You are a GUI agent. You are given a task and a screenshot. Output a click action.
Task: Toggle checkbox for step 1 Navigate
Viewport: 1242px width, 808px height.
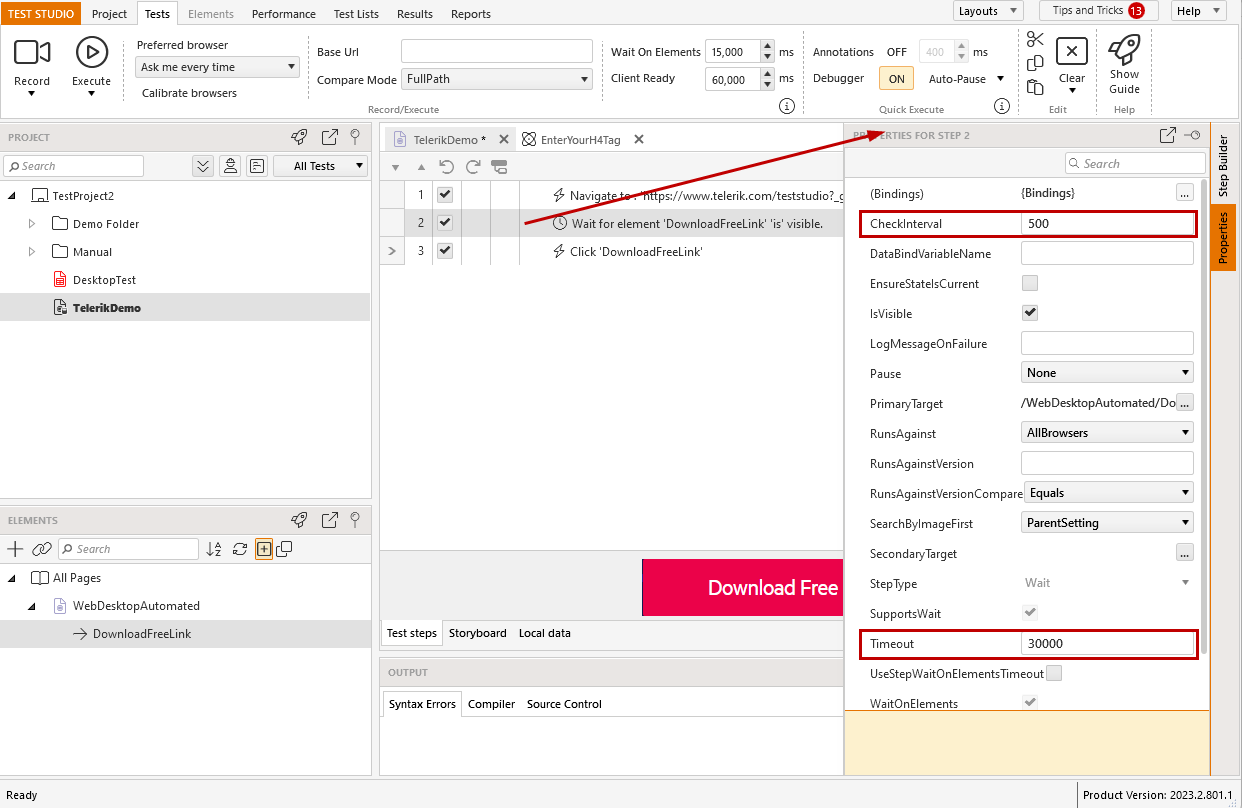[445, 195]
